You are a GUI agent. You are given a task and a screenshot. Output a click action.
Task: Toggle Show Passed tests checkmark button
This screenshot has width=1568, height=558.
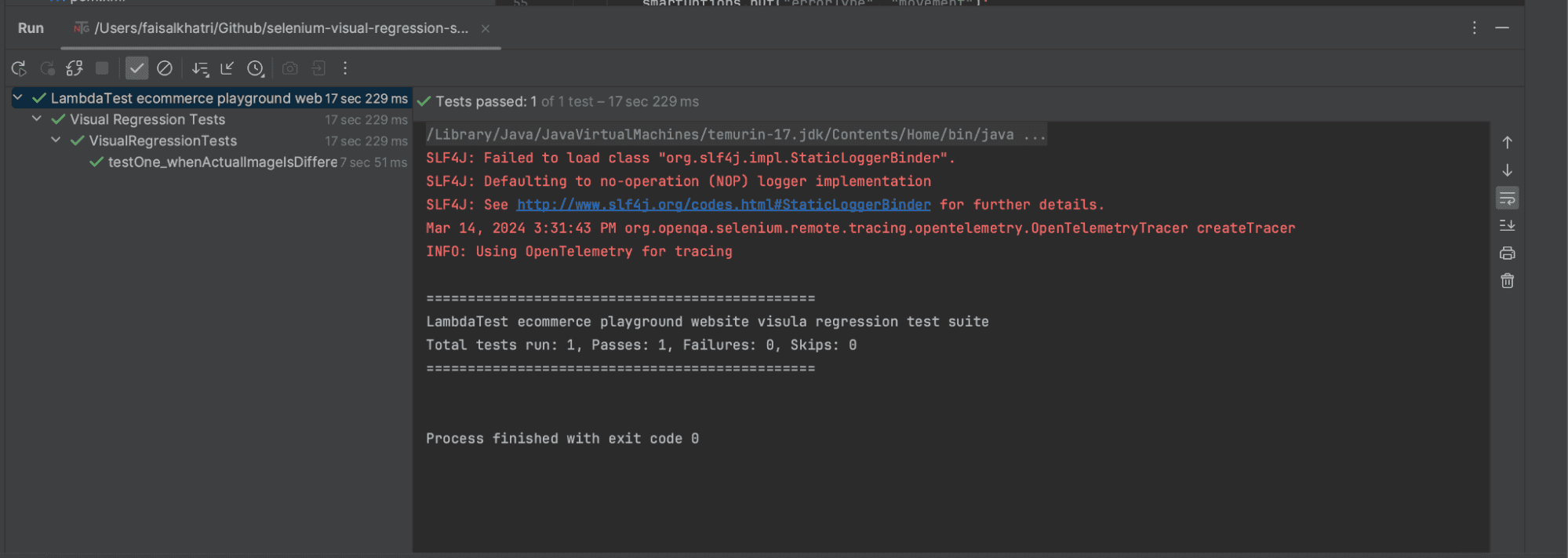(136, 68)
